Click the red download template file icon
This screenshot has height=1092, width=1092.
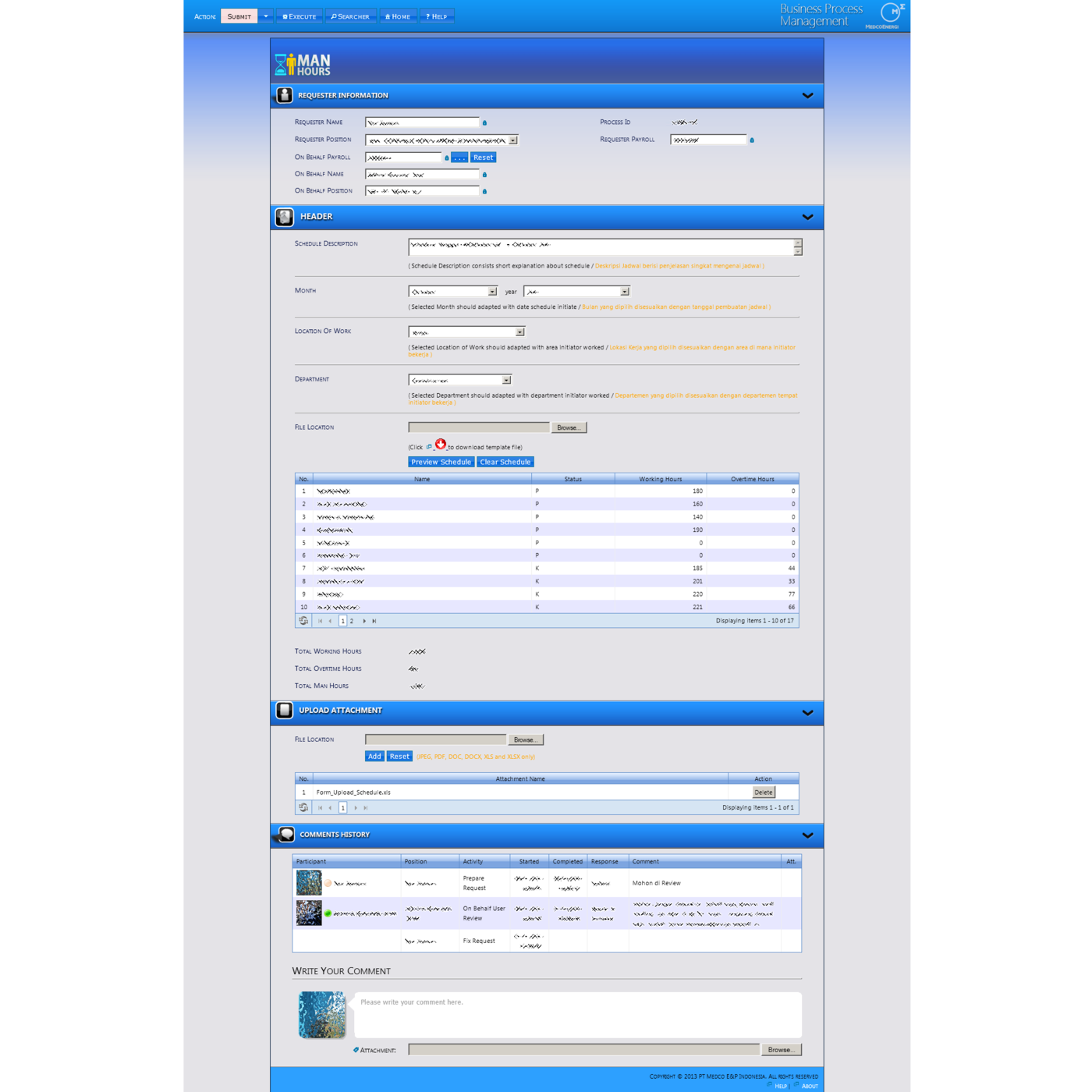coord(441,445)
